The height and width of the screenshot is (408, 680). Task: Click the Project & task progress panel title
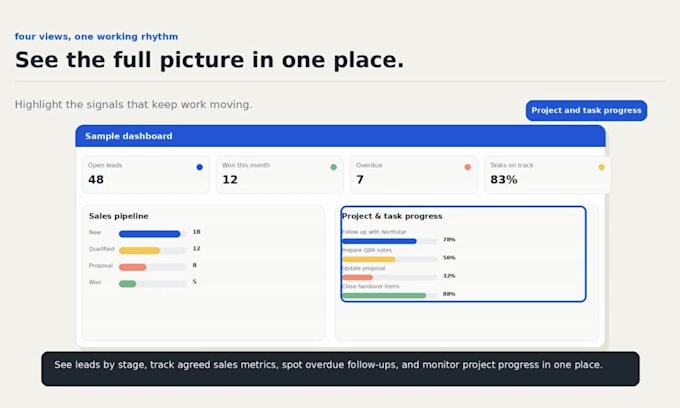392,216
